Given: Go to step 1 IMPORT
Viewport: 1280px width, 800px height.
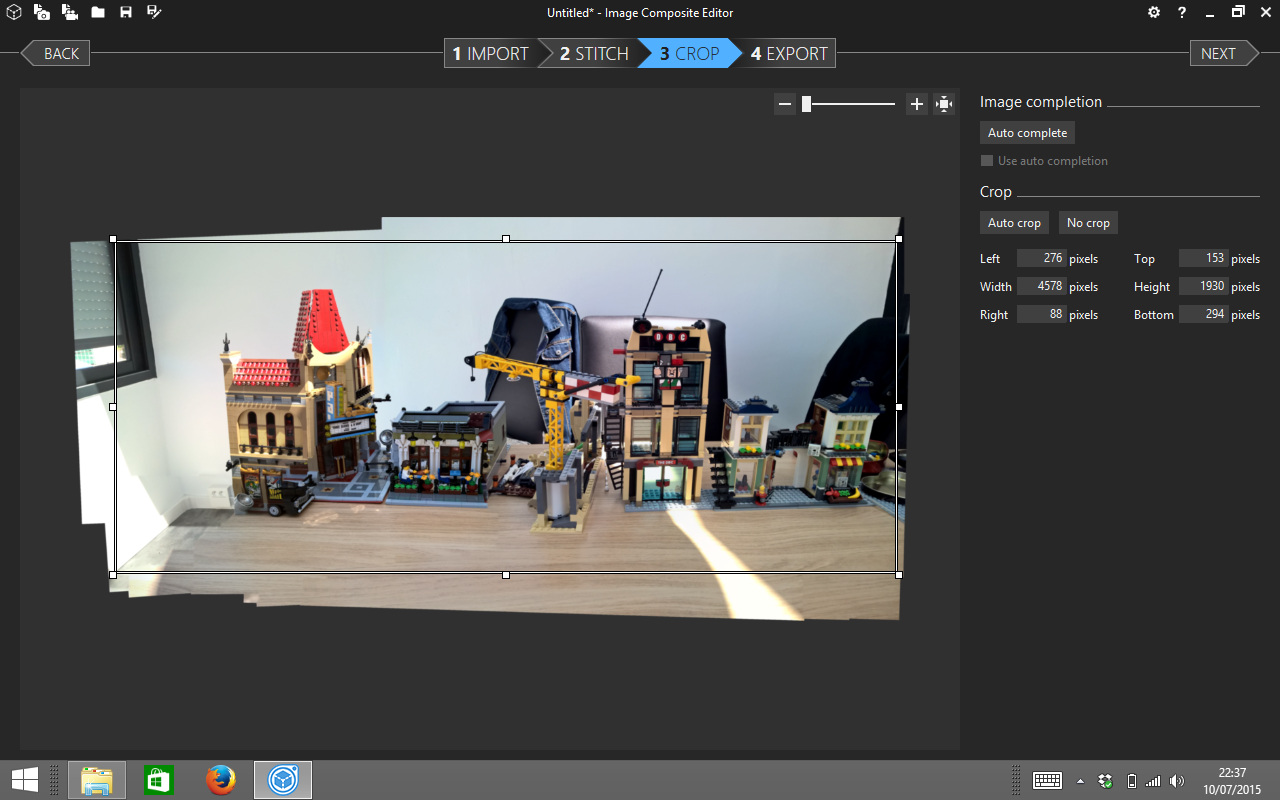Looking at the screenshot, I should (x=491, y=54).
